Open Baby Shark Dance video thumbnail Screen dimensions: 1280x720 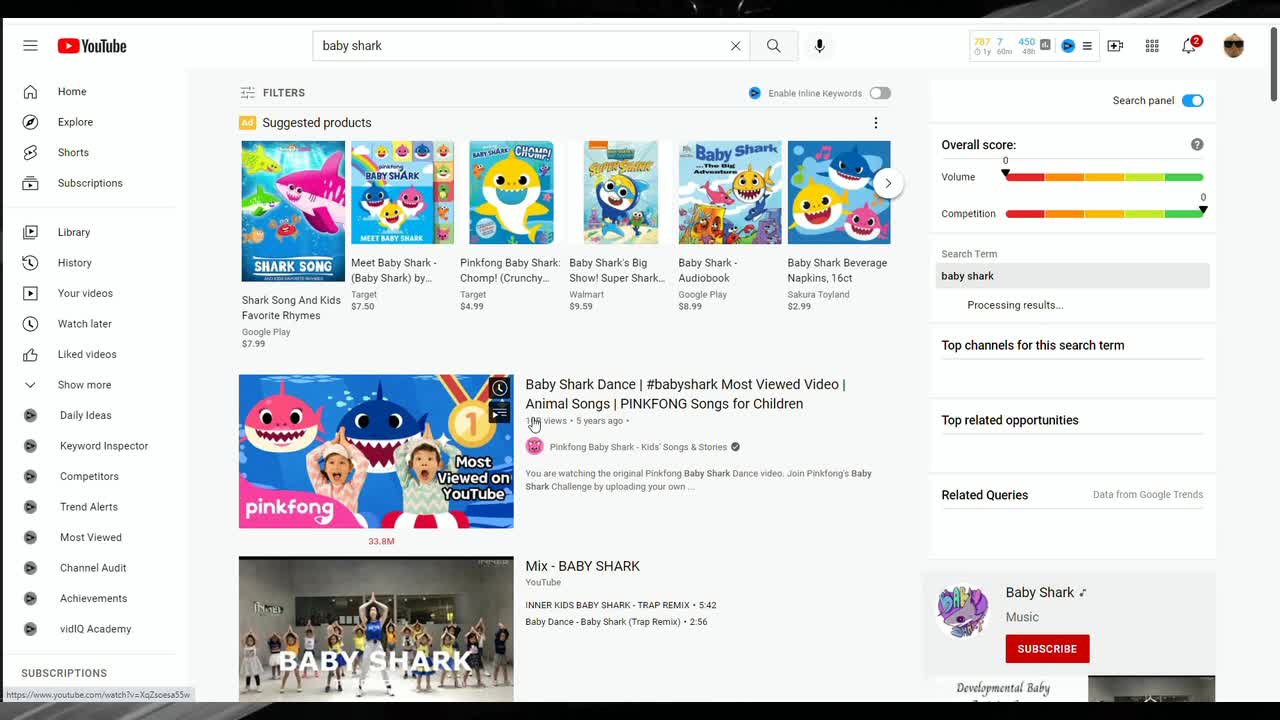pos(376,451)
